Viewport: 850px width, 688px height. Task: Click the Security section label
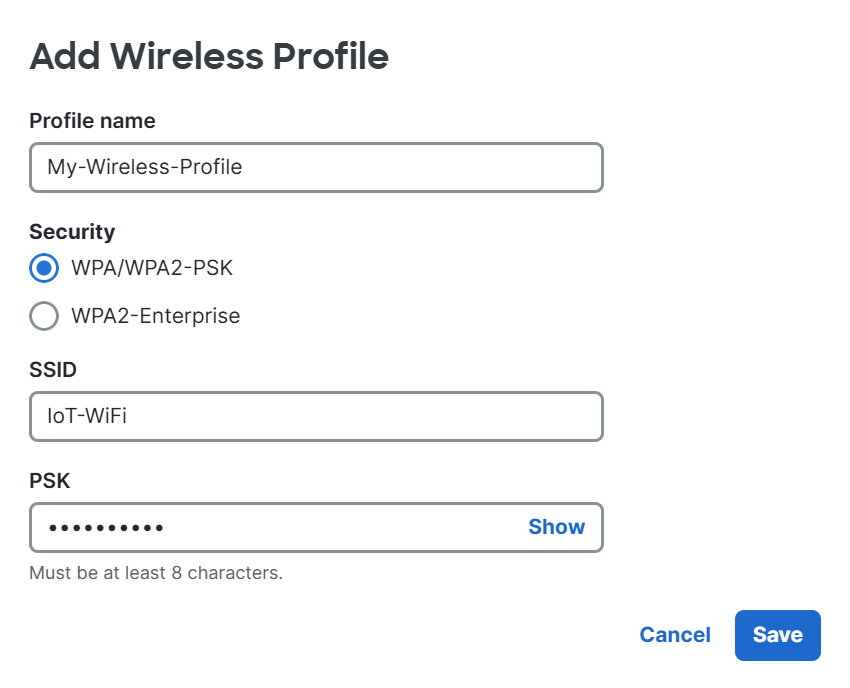(72, 232)
